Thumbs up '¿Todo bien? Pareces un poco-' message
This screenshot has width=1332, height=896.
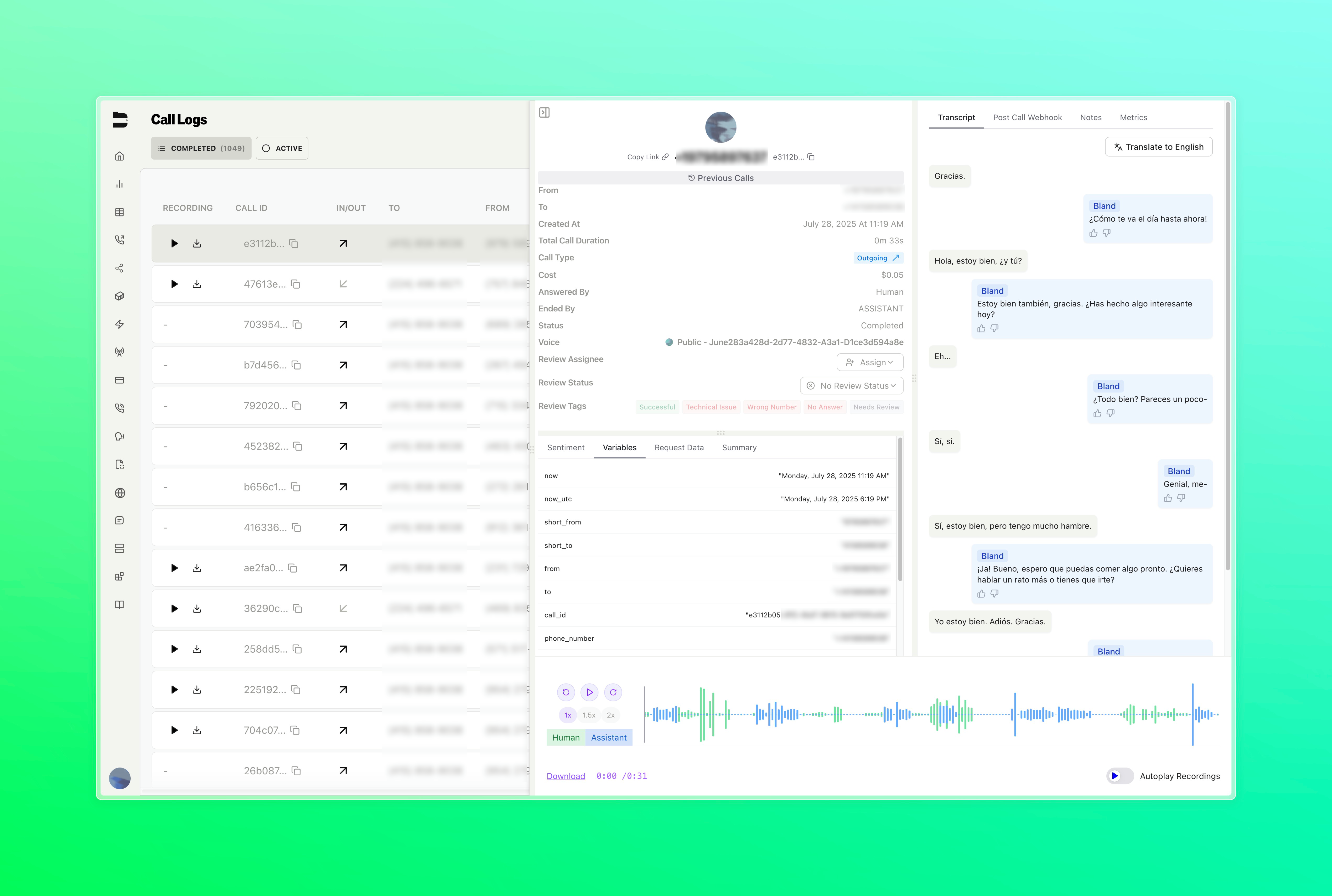point(1098,413)
